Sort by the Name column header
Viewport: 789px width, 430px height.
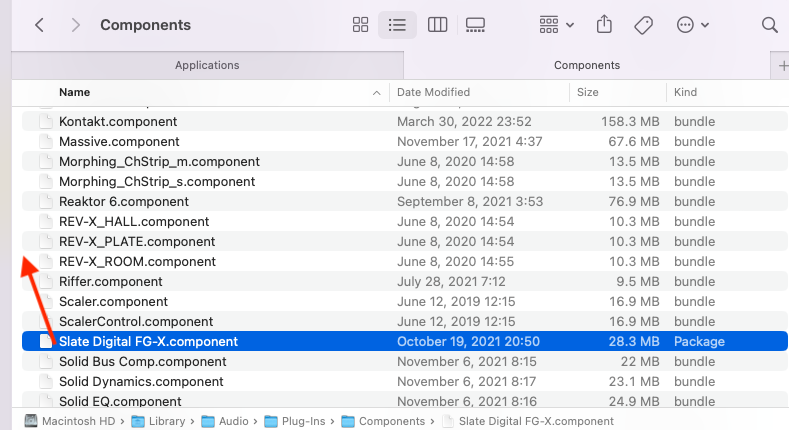pyautogui.click(x=75, y=92)
